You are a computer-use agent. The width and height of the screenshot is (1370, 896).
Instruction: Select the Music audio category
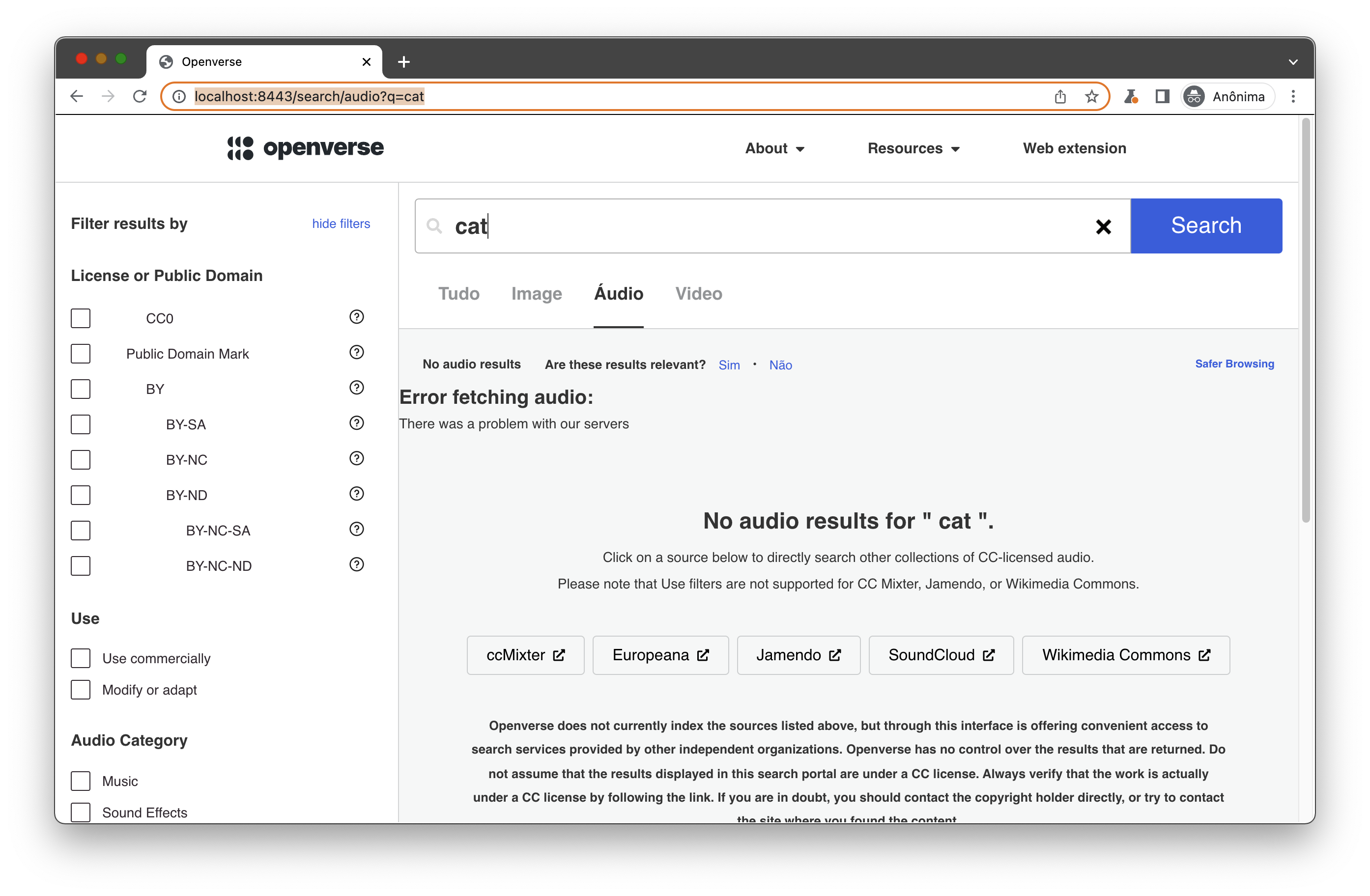(x=81, y=781)
